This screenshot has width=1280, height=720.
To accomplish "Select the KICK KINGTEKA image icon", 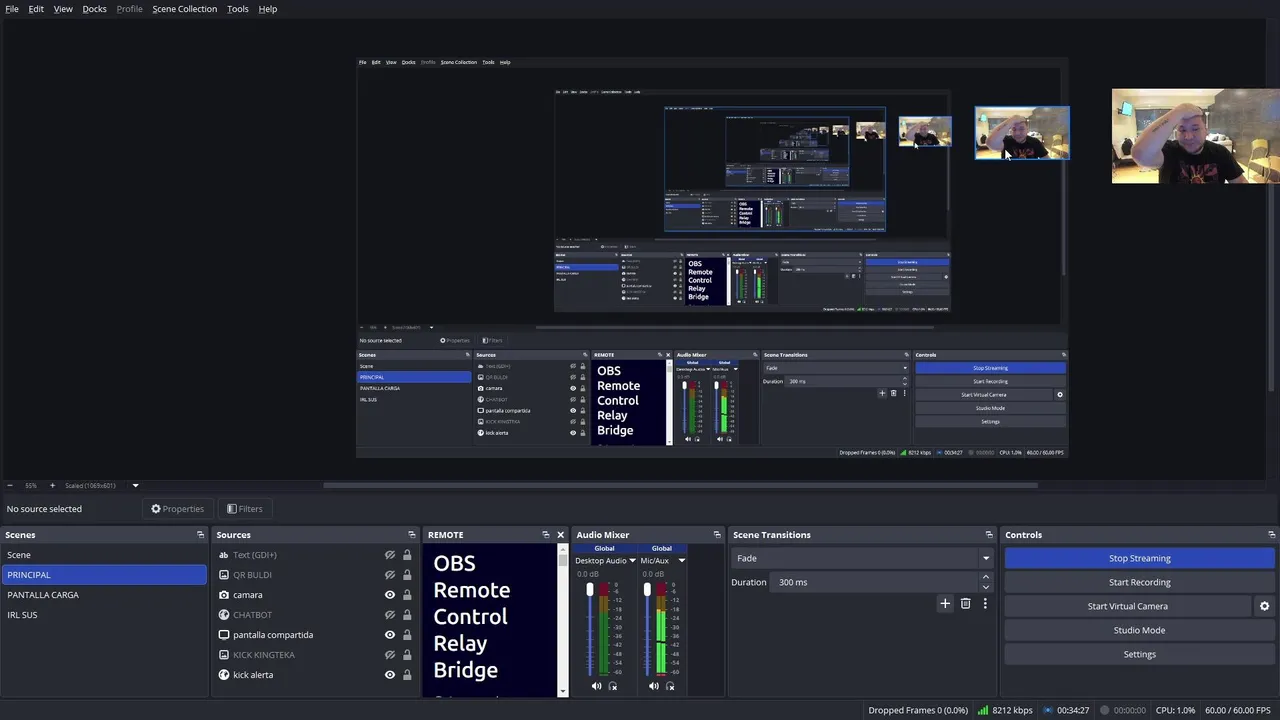I will click(224, 655).
